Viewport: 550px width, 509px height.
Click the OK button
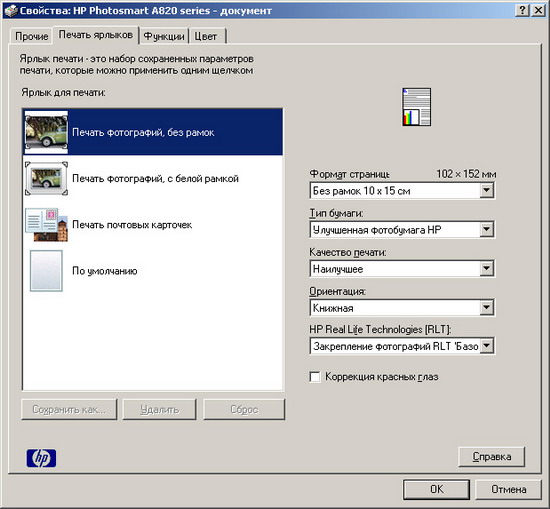tap(436, 489)
